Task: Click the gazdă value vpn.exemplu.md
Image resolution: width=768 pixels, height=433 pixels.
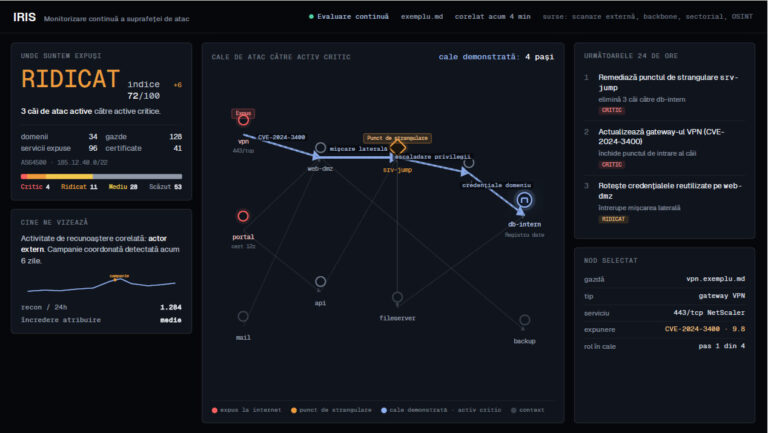Action: click(x=715, y=279)
